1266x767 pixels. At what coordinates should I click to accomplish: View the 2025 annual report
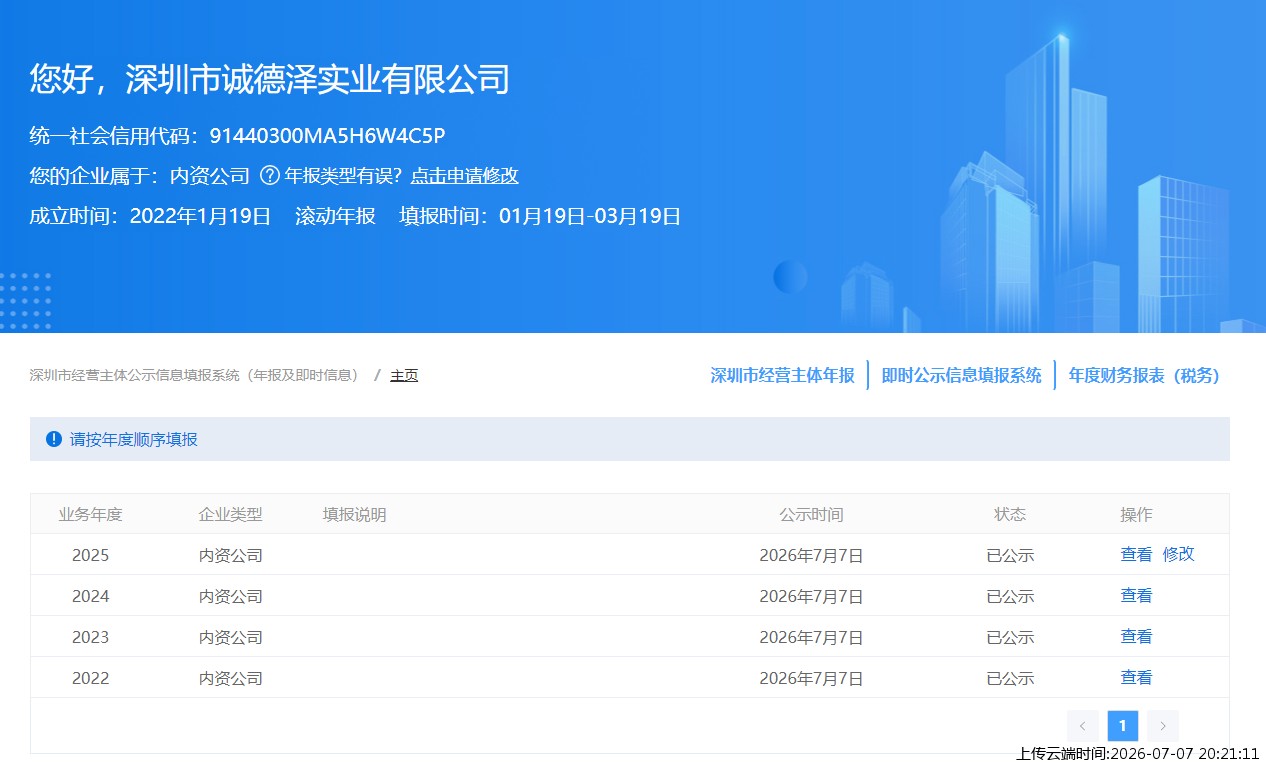click(1136, 554)
